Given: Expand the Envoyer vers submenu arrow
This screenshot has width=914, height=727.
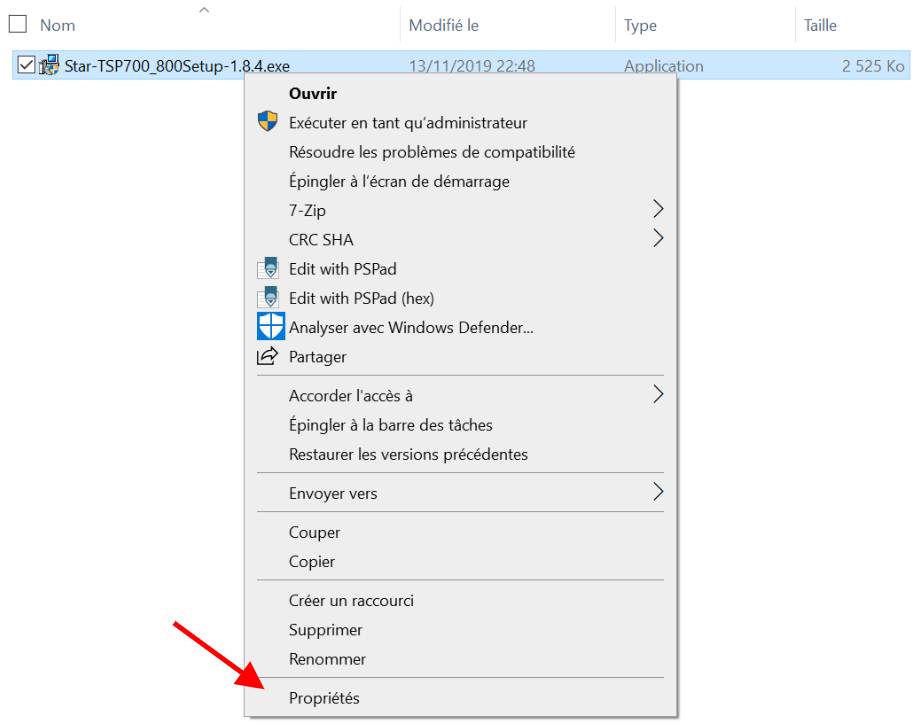Looking at the screenshot, I should coord(657,492).
